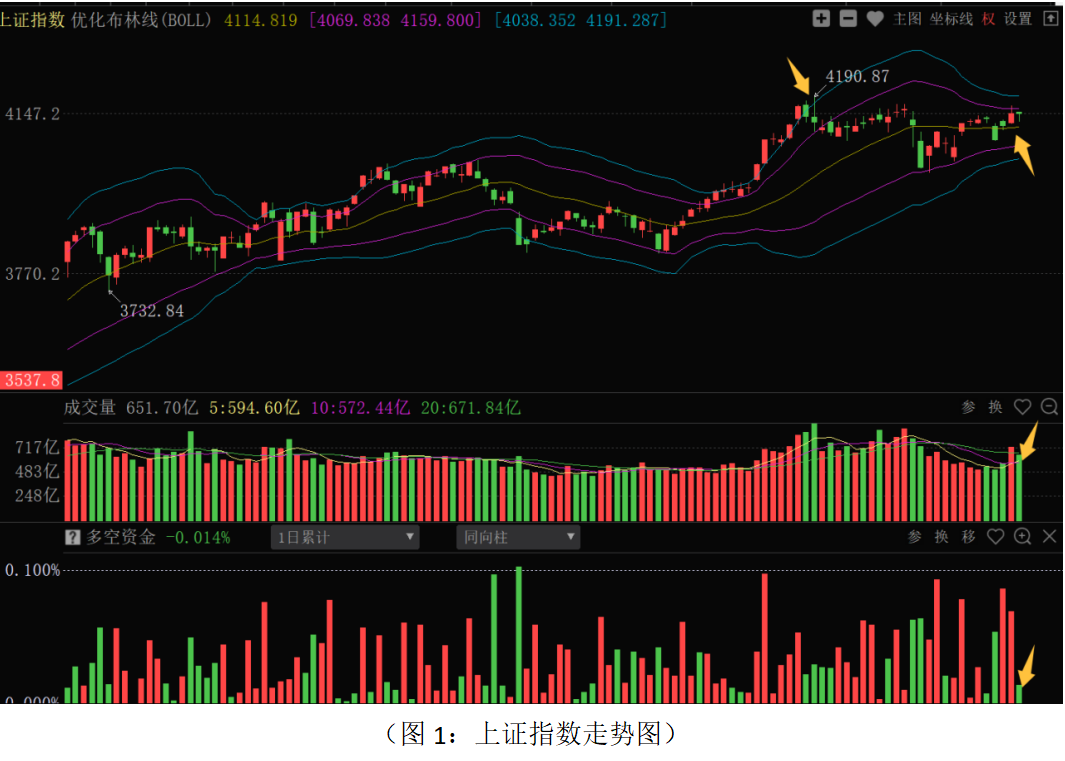The width and height of the screenshot is (1065, 761).
Task: Click 换 switch indicator button in 成交量 panel
Action: point(995,407)
